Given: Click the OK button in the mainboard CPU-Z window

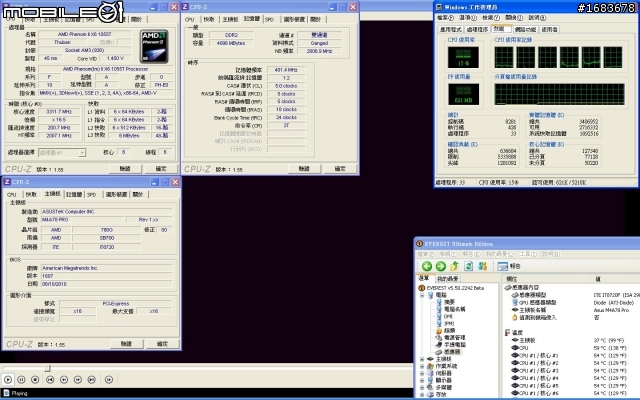Looking at the screenshot, I should coord(162,344).
